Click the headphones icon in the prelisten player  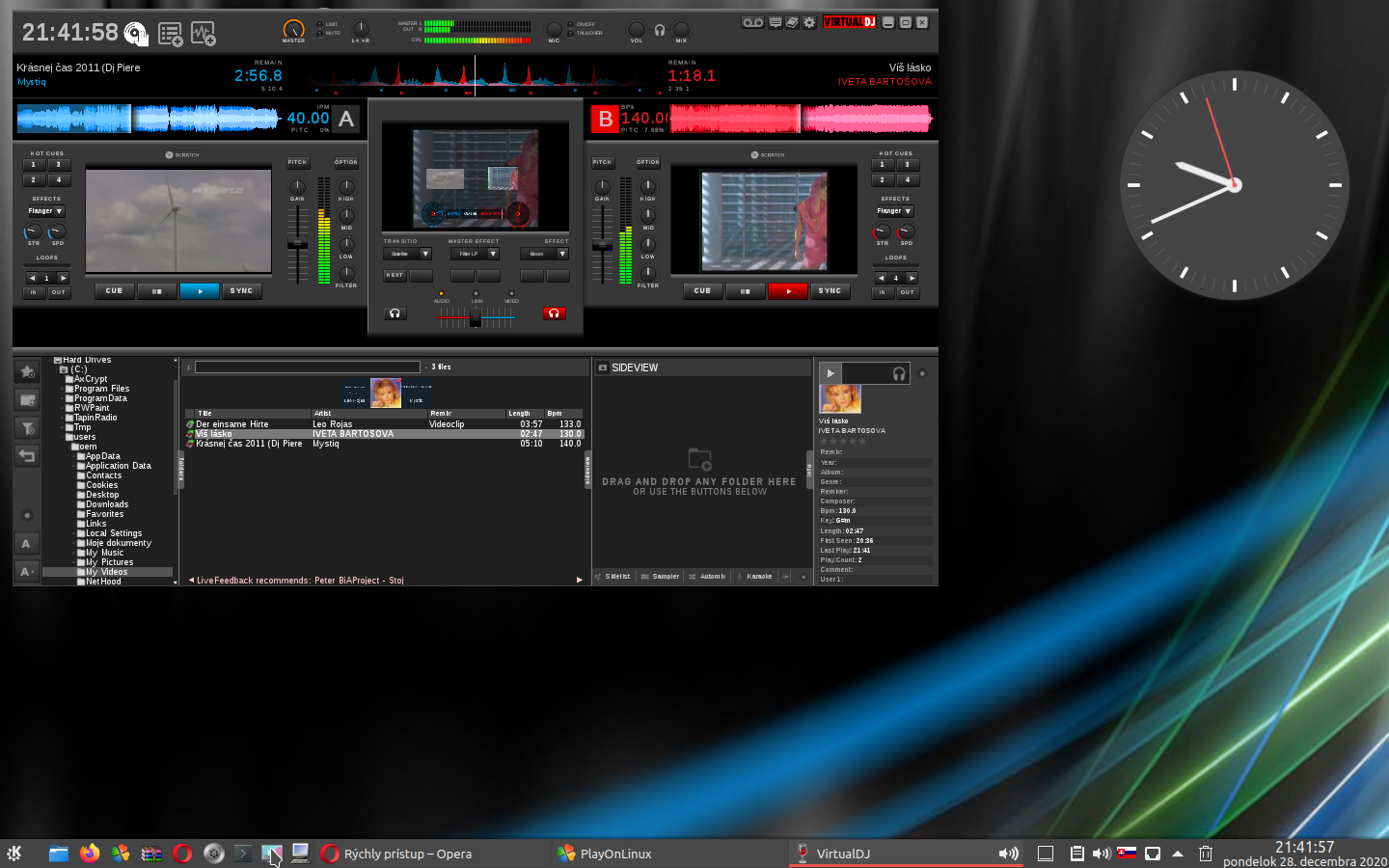(899, 374)
